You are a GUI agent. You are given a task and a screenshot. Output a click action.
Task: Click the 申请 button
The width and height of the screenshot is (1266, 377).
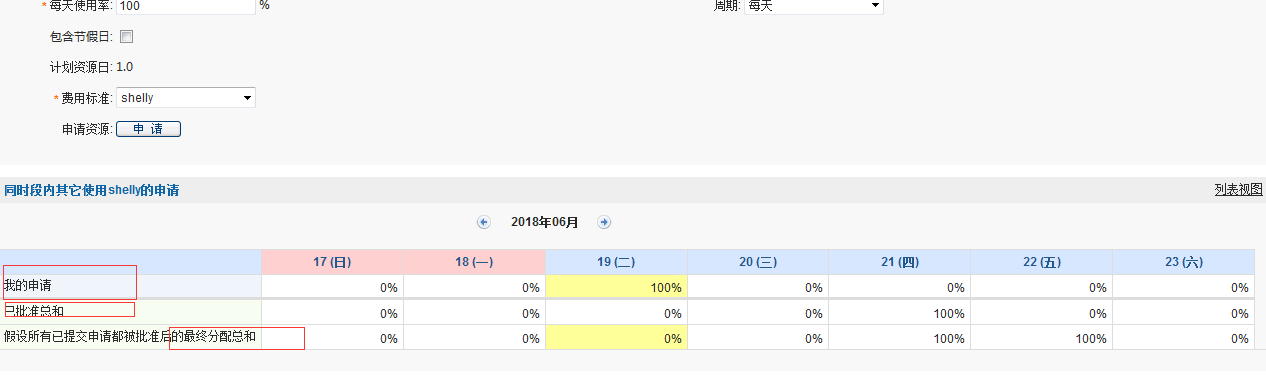(x=148, y=129)
